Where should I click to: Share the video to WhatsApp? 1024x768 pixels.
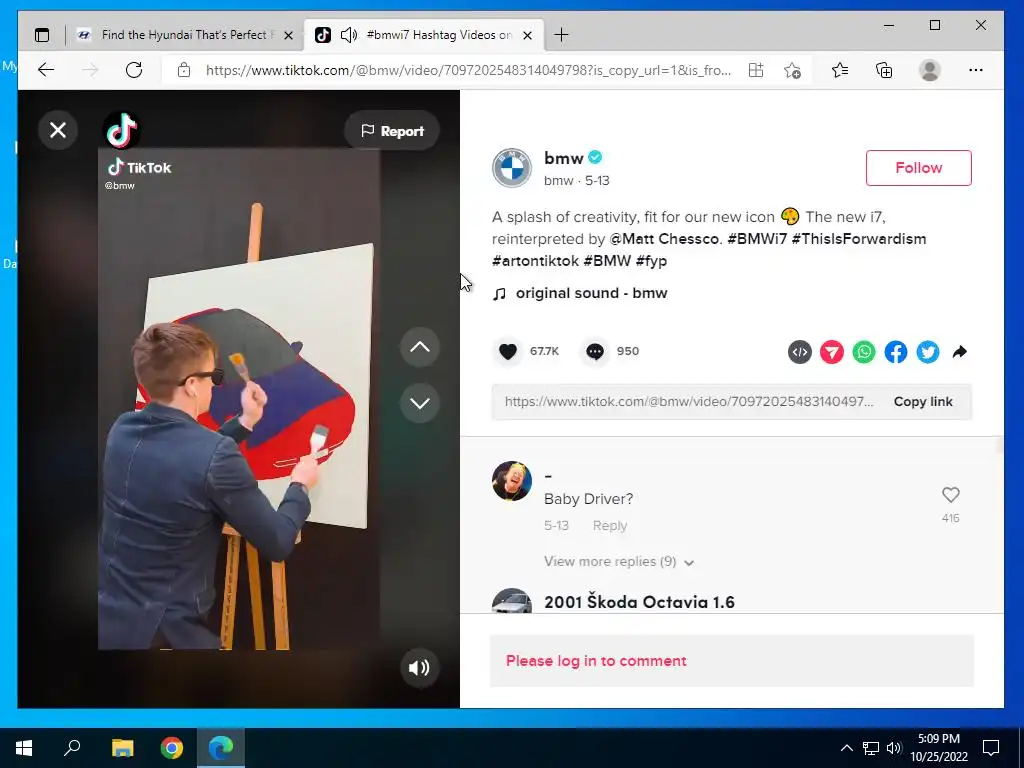pyautogui.click(x=863, y=353)
